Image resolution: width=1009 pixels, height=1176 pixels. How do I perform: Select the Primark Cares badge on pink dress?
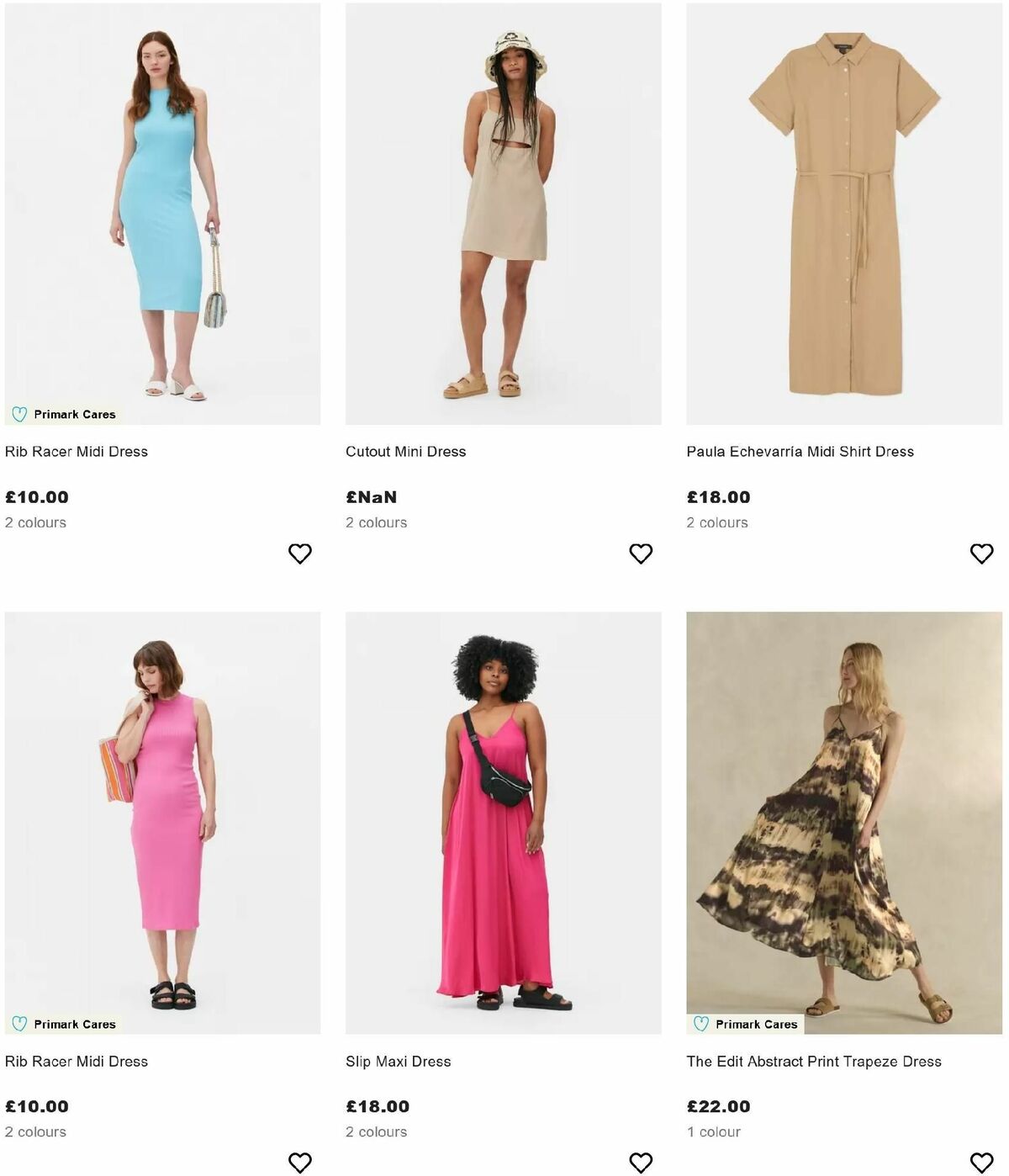point(61,1024)
